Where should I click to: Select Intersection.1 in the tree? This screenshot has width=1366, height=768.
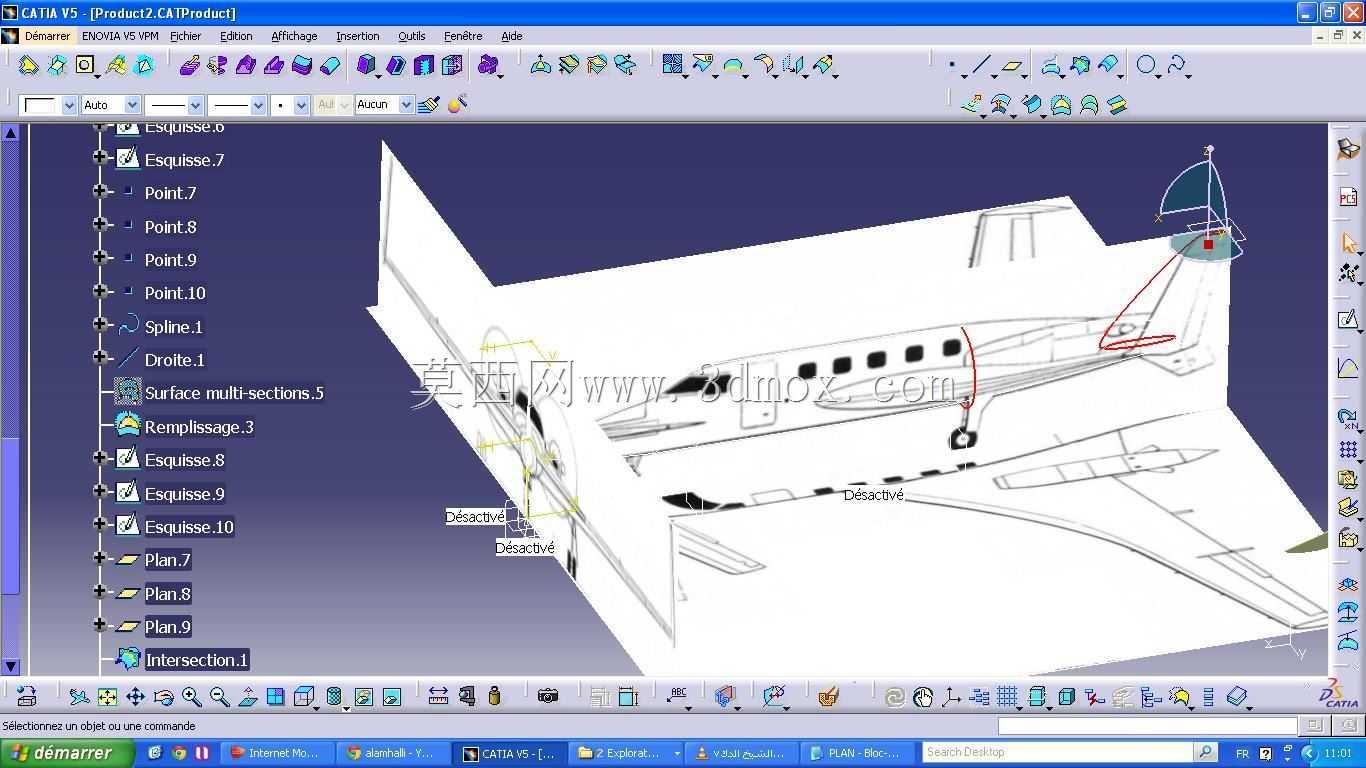[x=196, y=660]
